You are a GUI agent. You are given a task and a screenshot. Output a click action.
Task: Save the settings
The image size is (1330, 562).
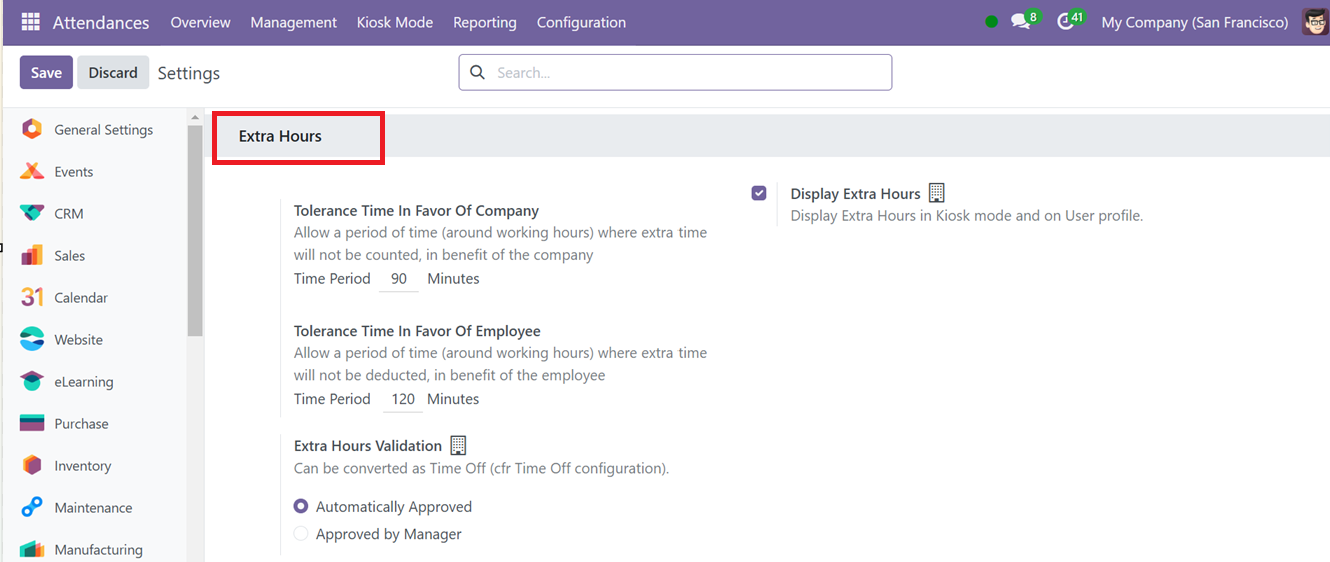pos(46,72)
